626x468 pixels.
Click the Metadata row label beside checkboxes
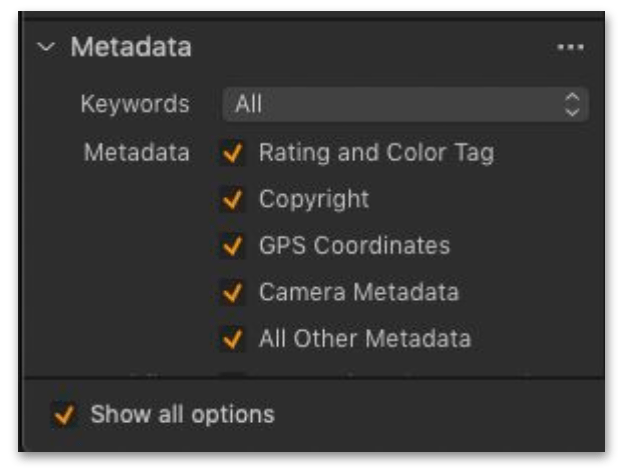point(136,153)
